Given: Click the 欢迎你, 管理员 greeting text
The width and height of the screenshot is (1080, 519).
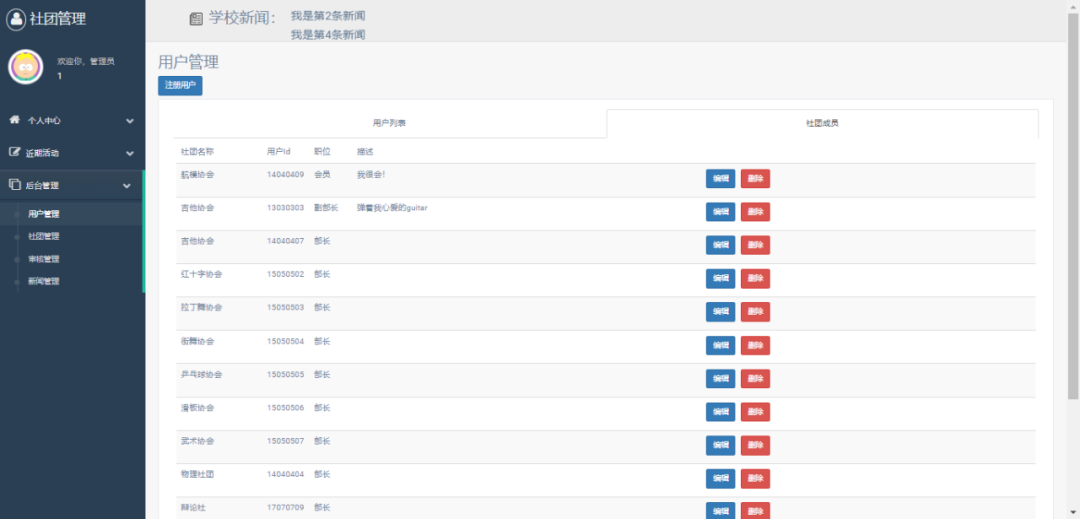Looking at the screenshot, I should [85, 61].
